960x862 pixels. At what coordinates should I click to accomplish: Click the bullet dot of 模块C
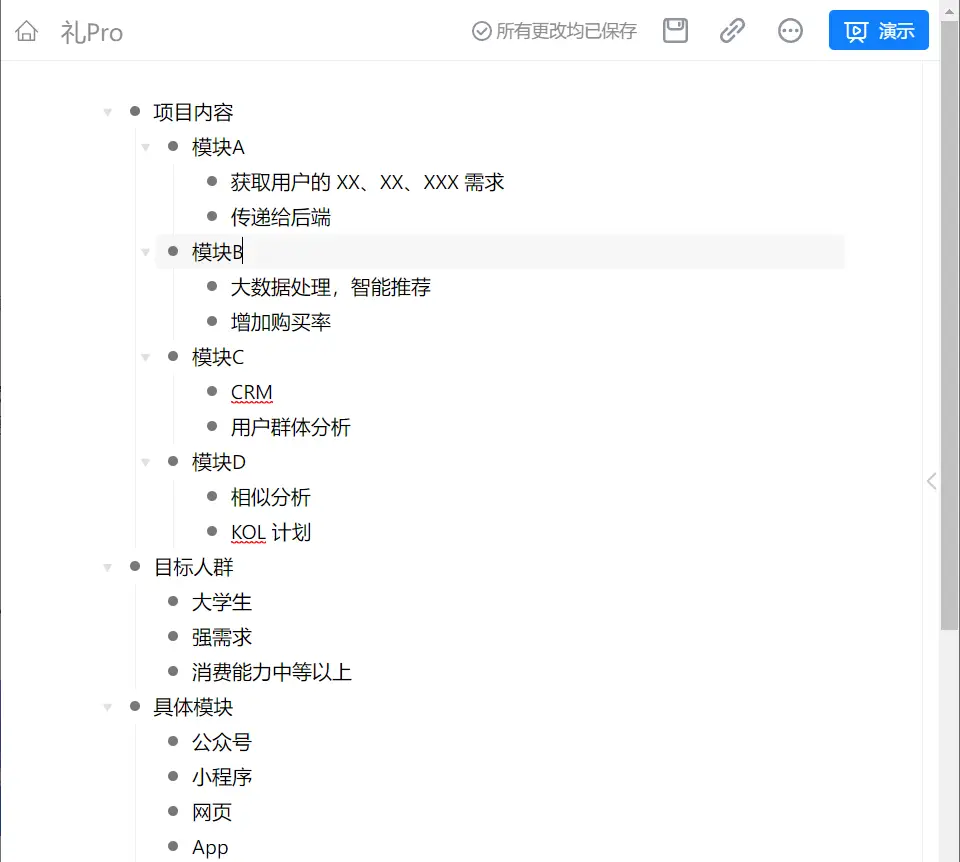point(172,357)
